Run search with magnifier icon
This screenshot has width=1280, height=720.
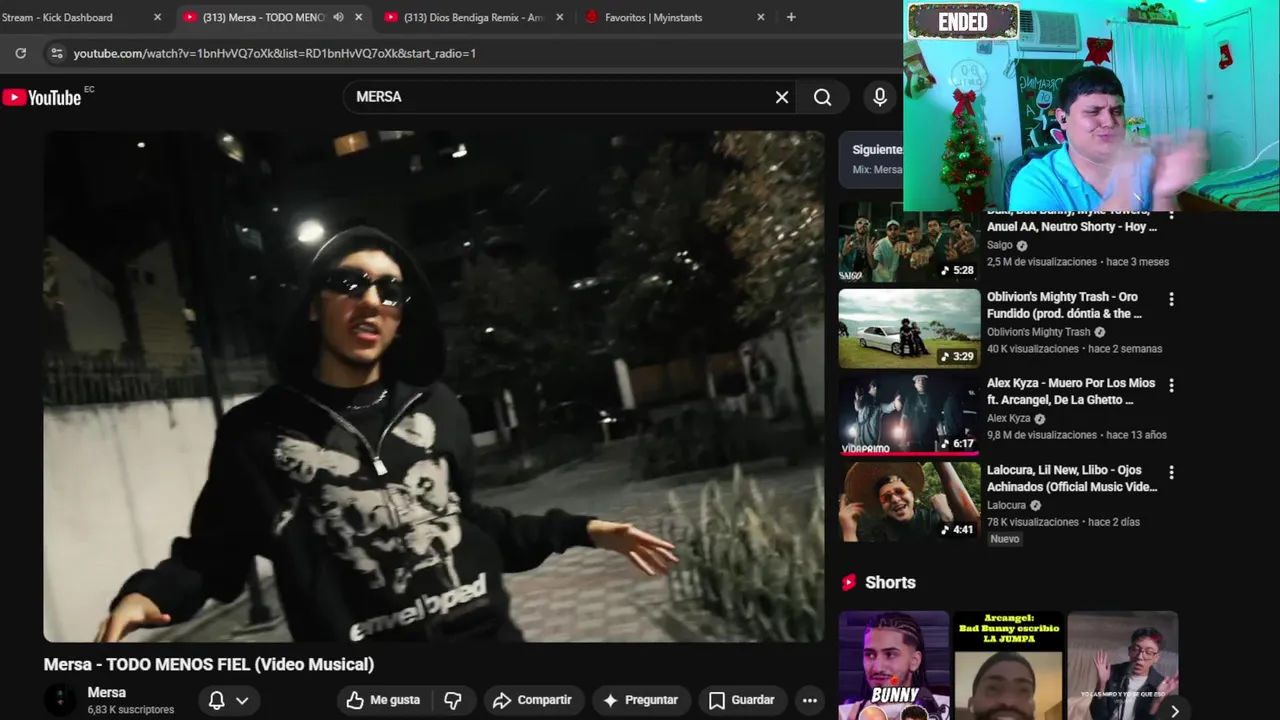tap(822, 97)
